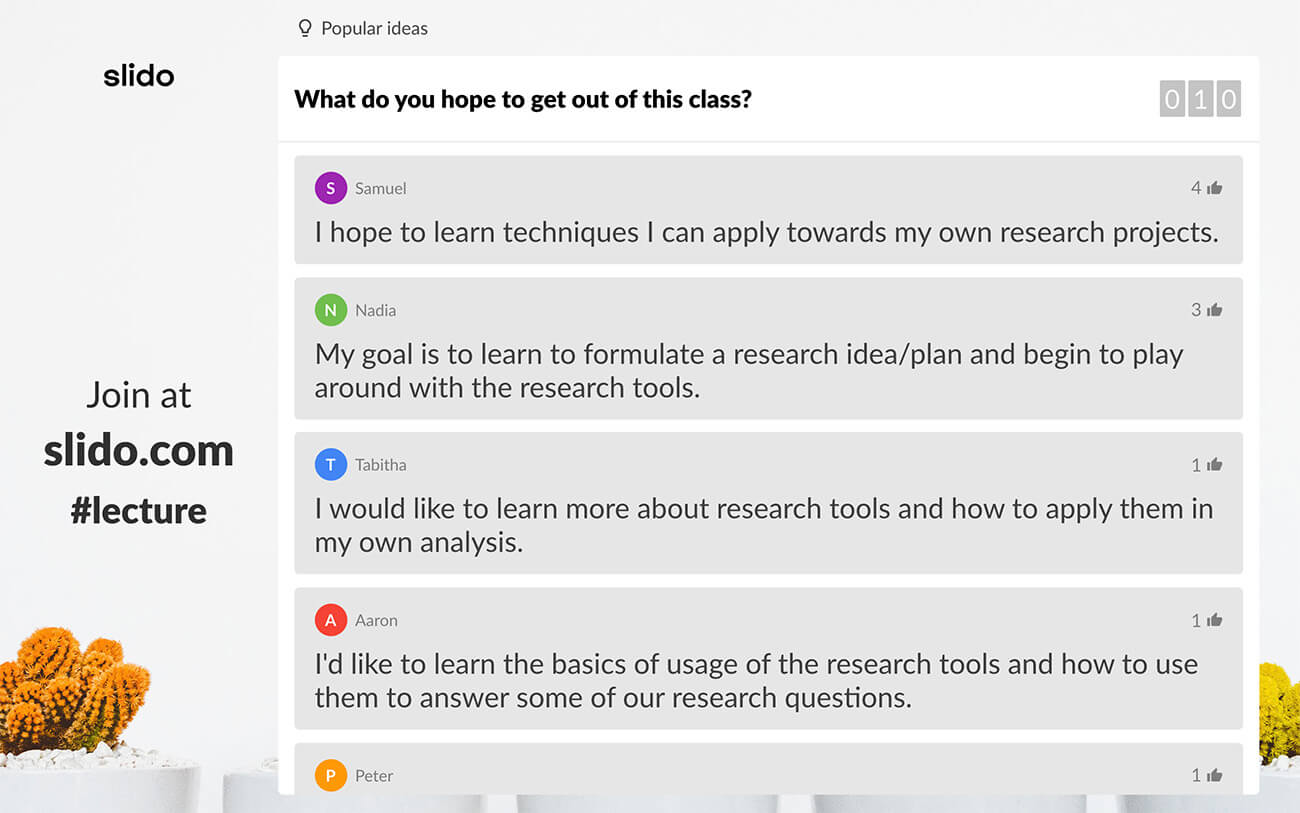The height and width of the screenshot is (813, 1300).
Task: Click the slido.com join link text
Action: pyautogui.click(x=139, y=451)
